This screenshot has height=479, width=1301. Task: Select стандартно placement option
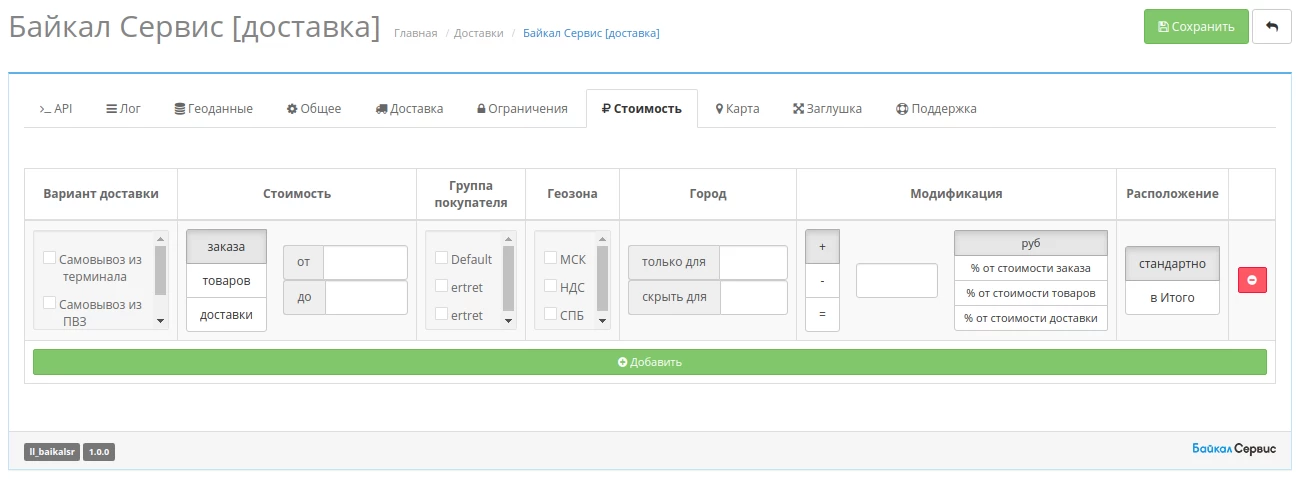[x=1172, y=264]
